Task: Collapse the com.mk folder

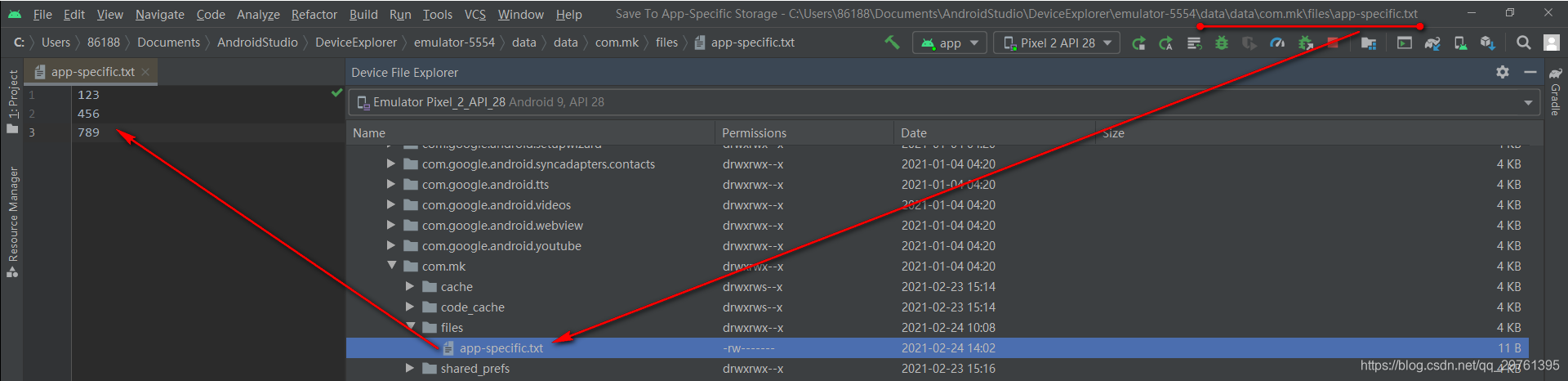Action: (x=391, y=266)
